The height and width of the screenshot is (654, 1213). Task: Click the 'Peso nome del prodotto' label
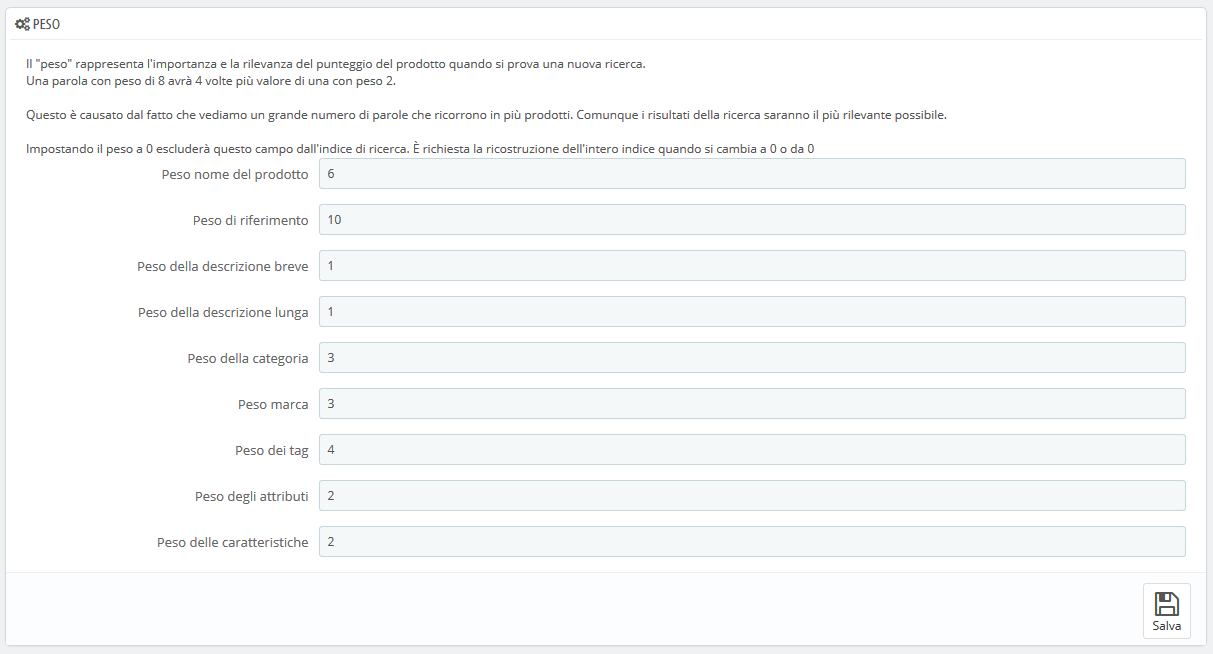click(x=235, y=174)
